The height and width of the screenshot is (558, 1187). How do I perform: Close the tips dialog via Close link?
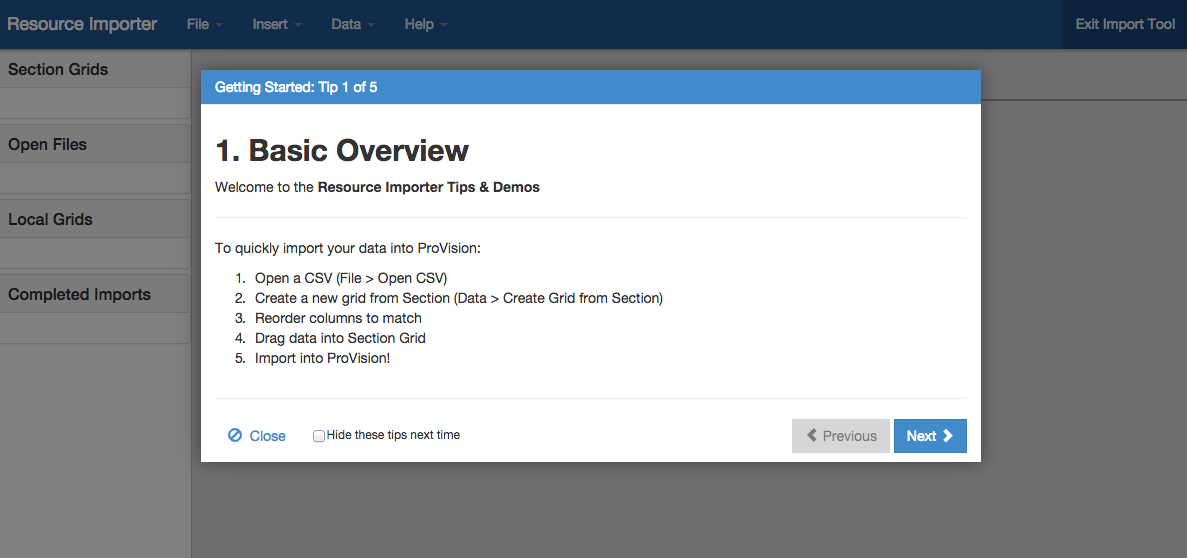click(267, 436)
